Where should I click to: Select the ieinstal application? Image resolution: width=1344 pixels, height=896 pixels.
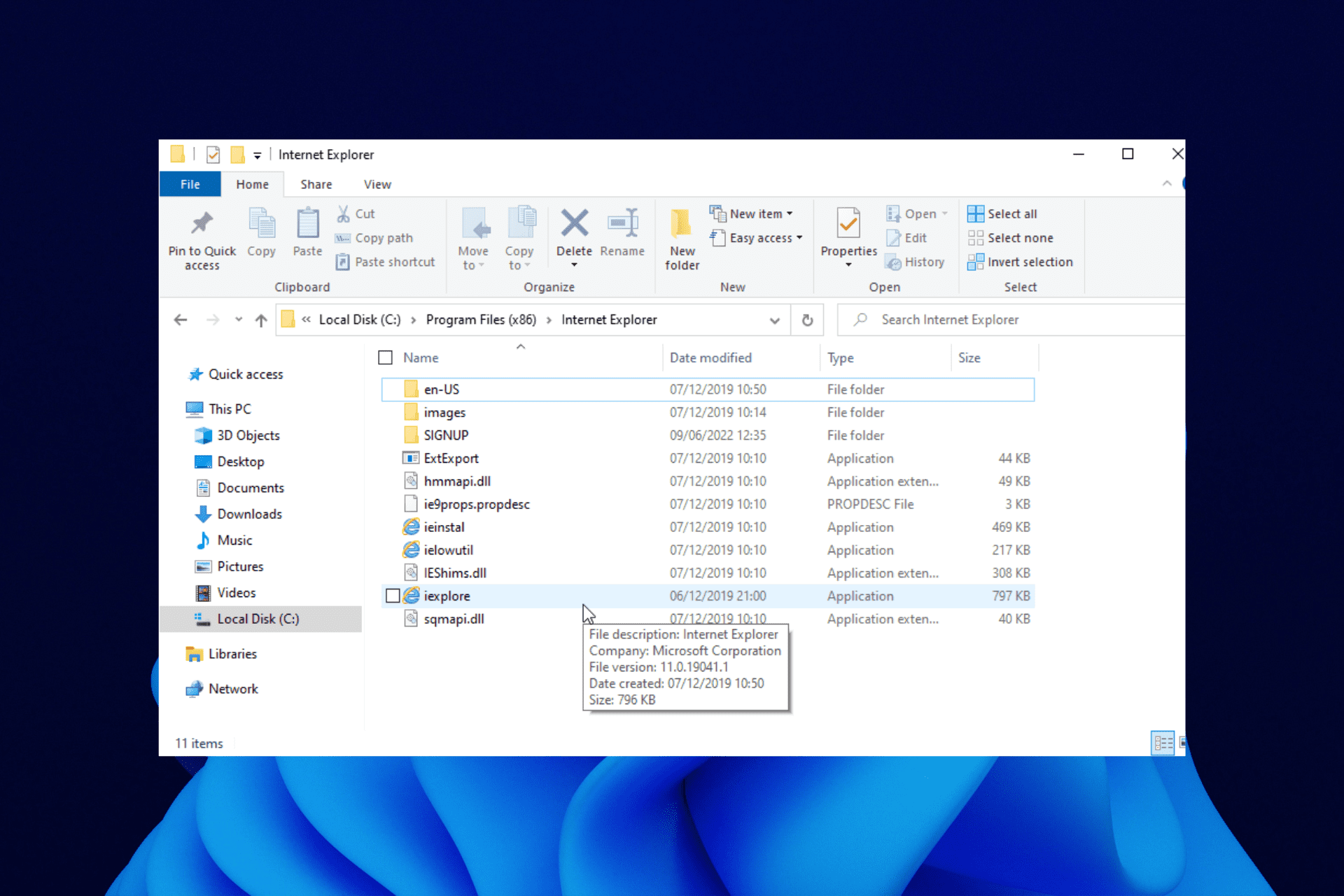708,527
